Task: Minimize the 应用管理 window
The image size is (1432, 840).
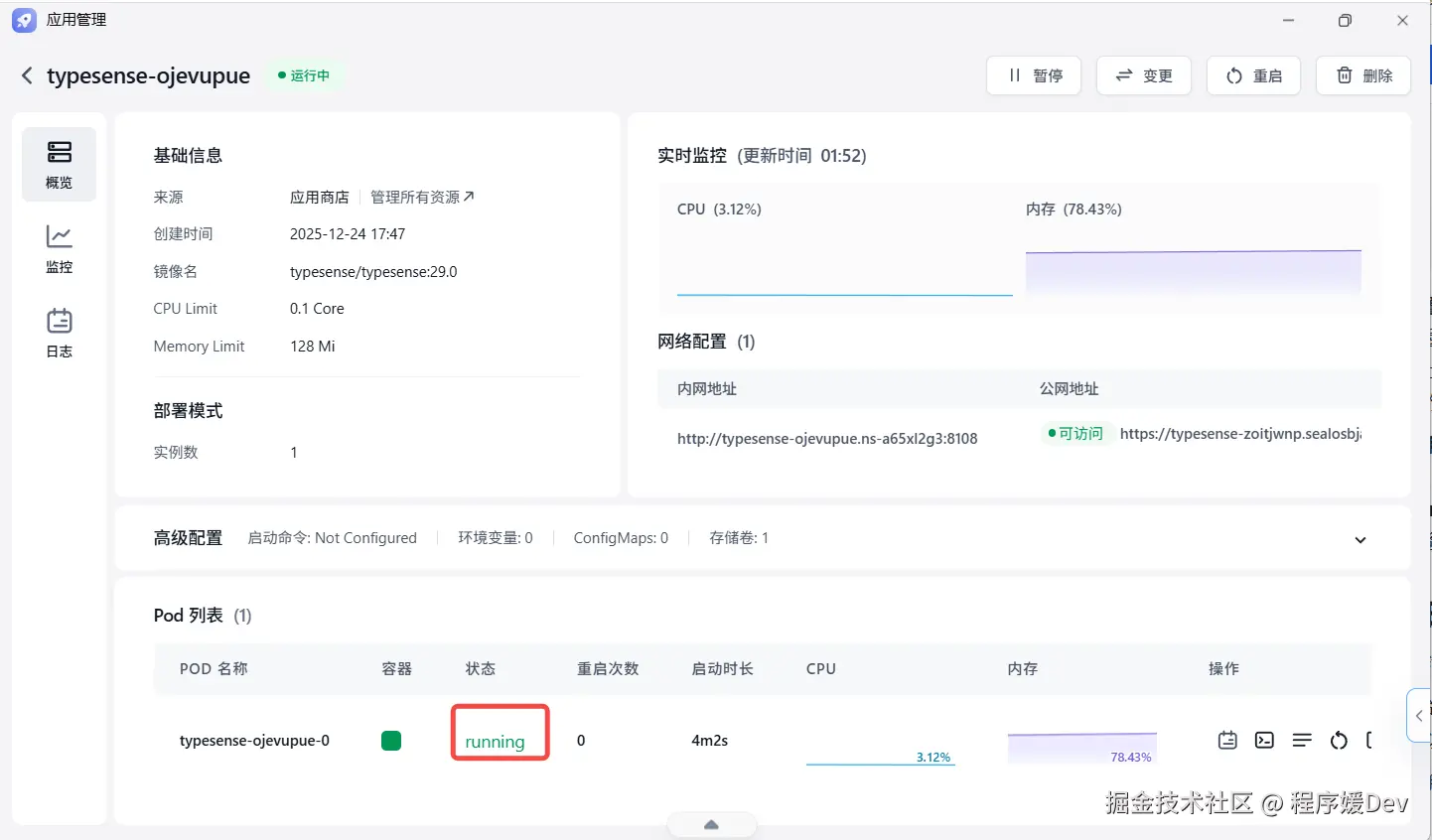Action: tap(1288, 20)
